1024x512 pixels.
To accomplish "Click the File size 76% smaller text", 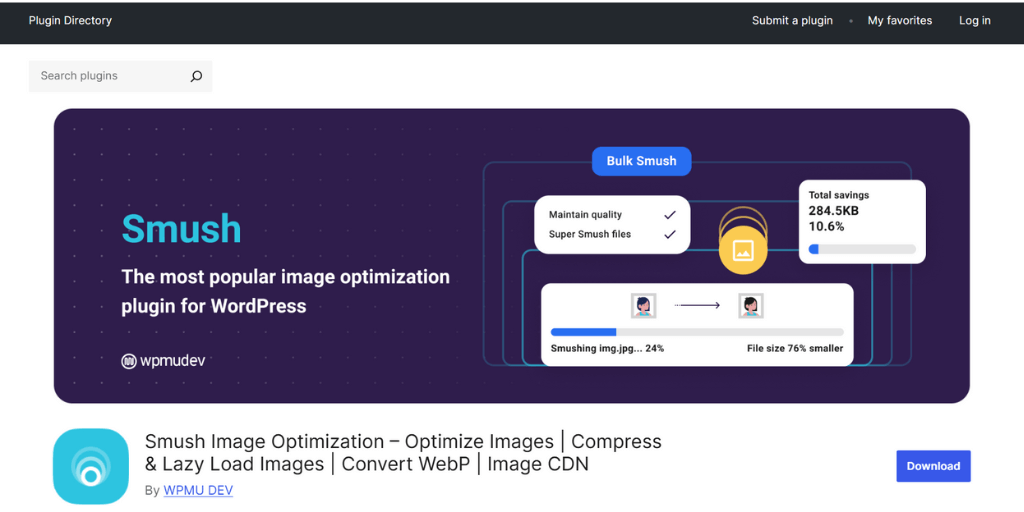I will (x=795, y=349).
